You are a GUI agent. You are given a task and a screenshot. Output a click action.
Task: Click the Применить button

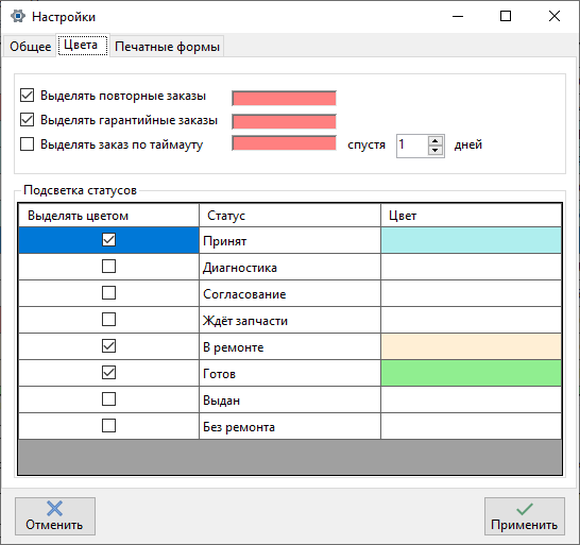[525, 516]
